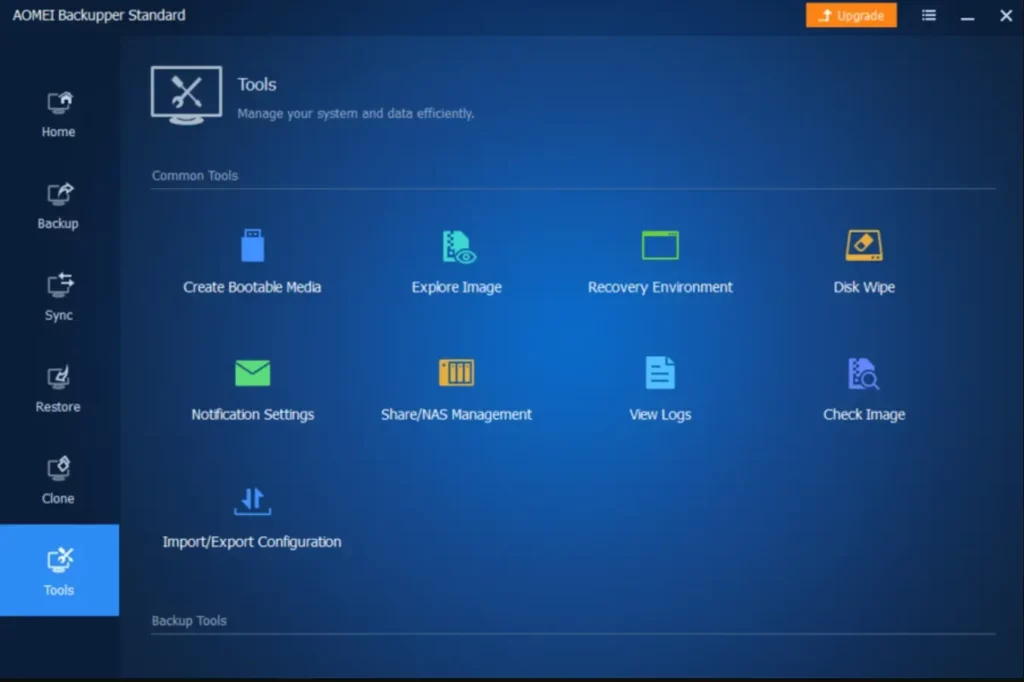Open Notification Settings envelope icon
Image resolution: width=1024 pixels, height=682 pixels.
pyautogui.click(x=253, y=373)
